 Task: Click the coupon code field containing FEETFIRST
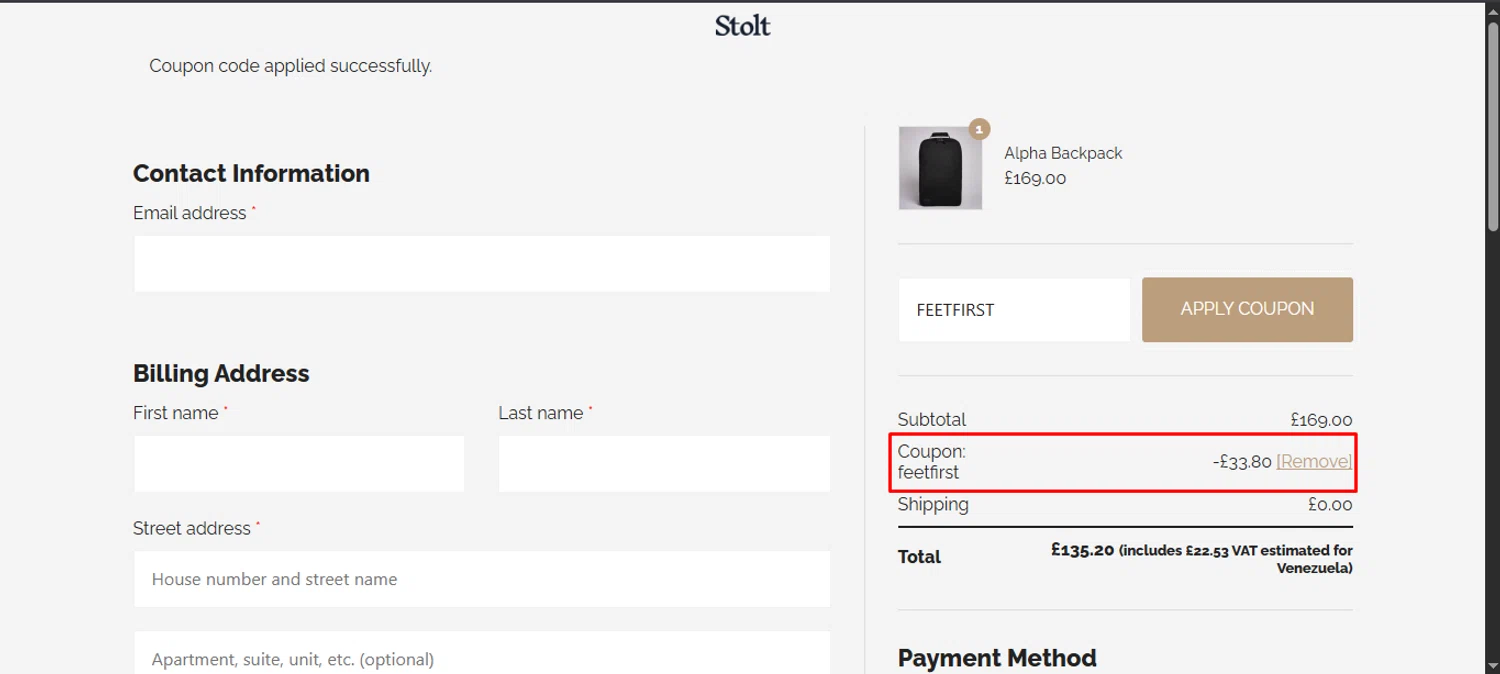pos(1014,310)
